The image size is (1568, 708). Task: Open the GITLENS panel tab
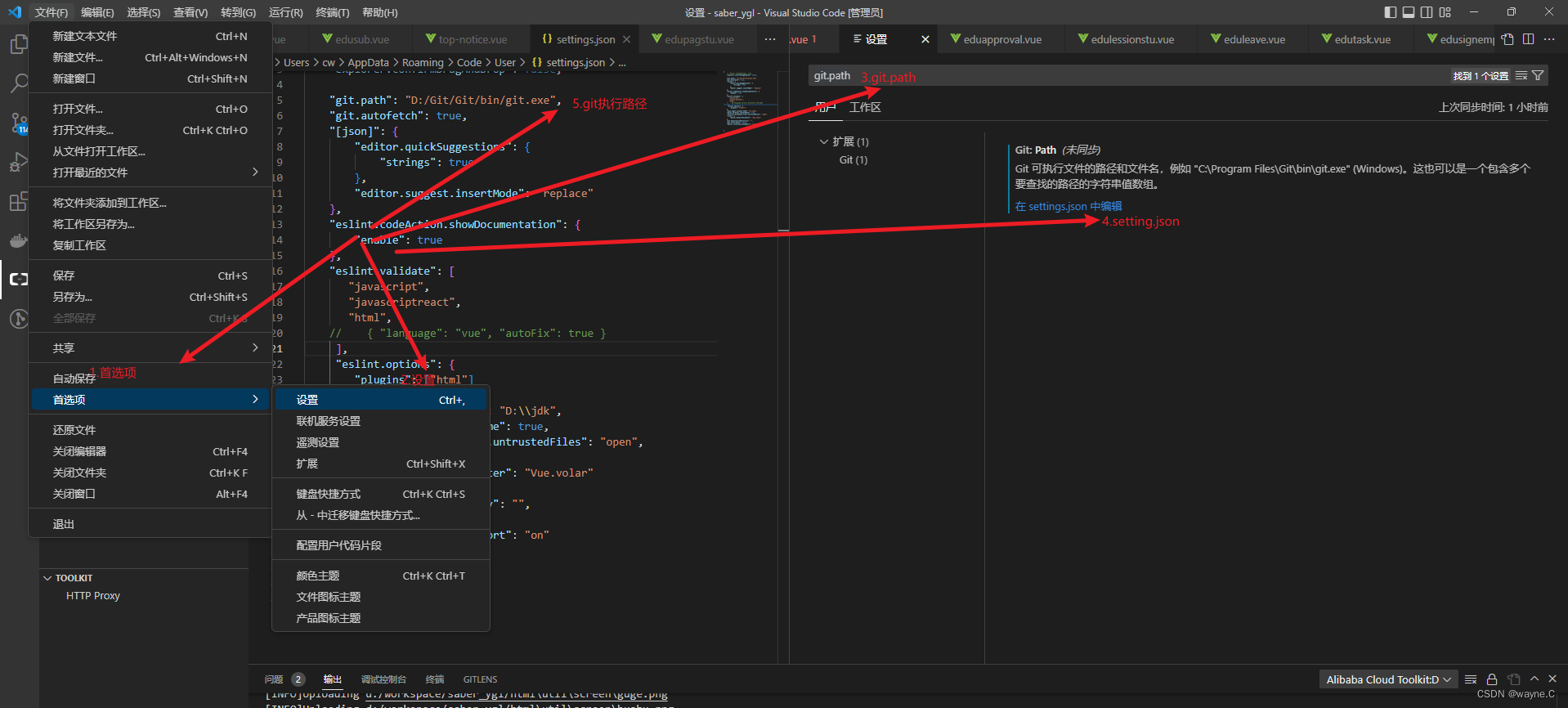pyautogui.click(x=480, y=679)
